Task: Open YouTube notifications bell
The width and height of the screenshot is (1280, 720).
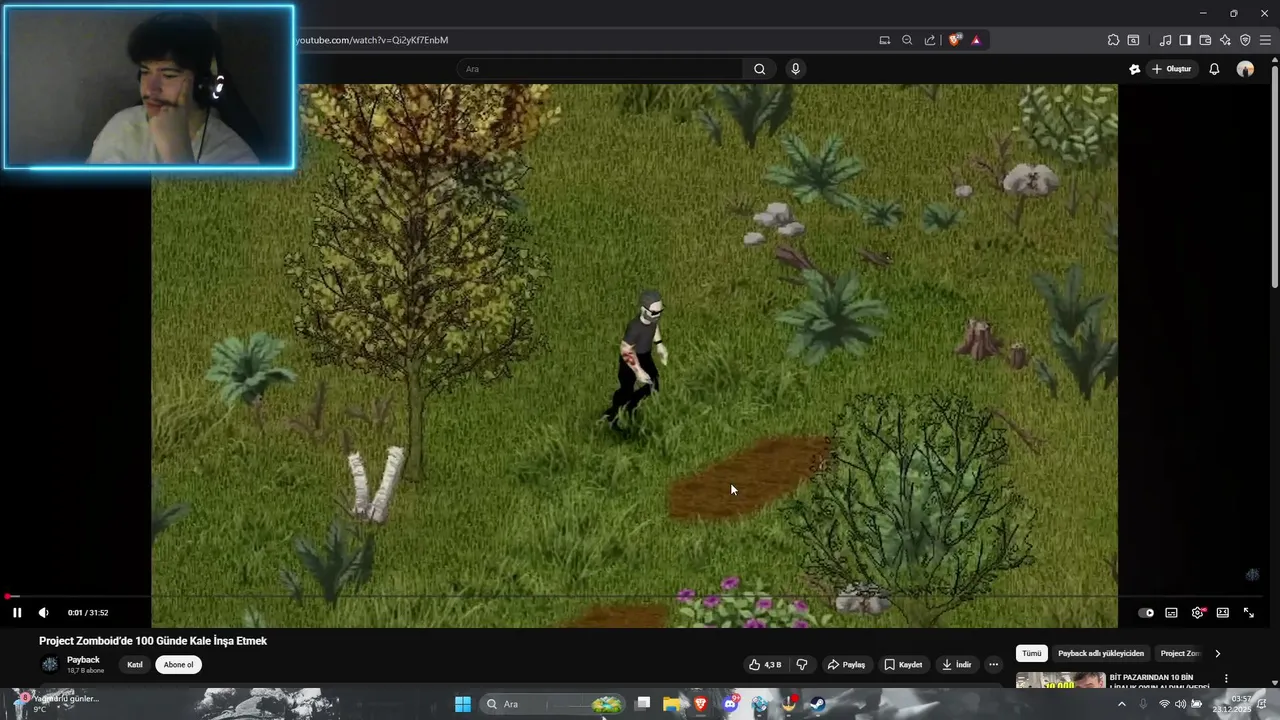Action: coord(1214,69)
